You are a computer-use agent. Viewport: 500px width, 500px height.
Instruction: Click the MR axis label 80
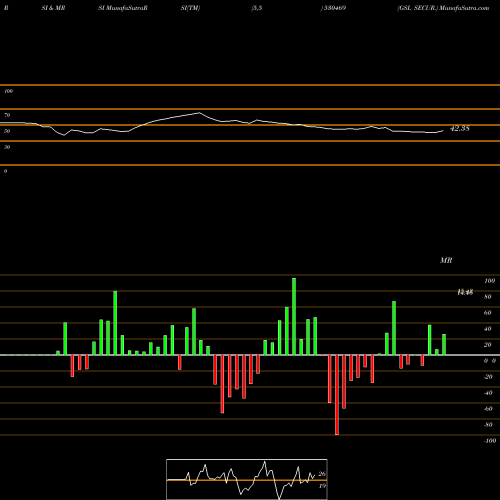488,297
